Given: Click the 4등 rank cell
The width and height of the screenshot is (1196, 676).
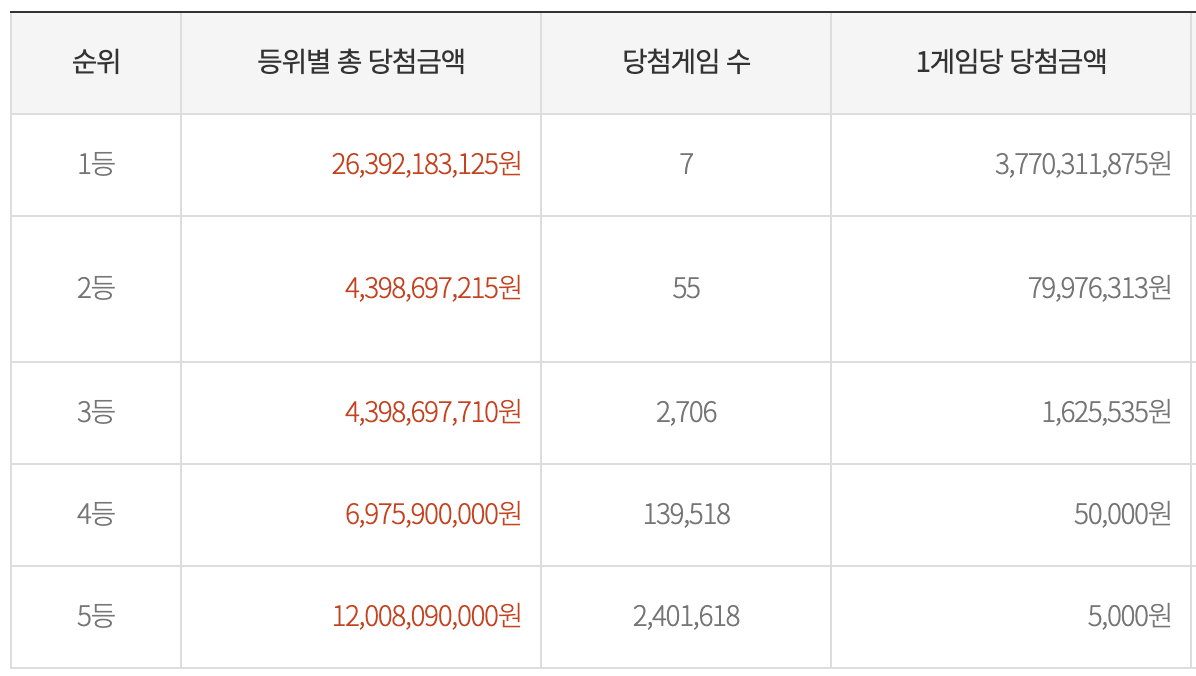Looking at the screenshot, I should click(x=96, y=515).
